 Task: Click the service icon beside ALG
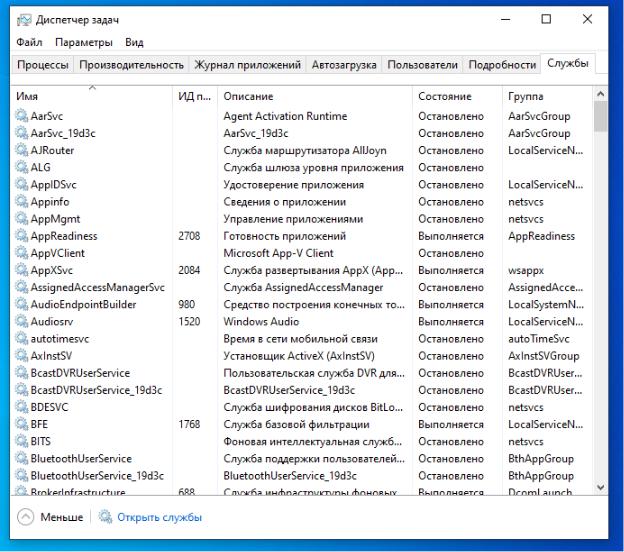point(21,167)
